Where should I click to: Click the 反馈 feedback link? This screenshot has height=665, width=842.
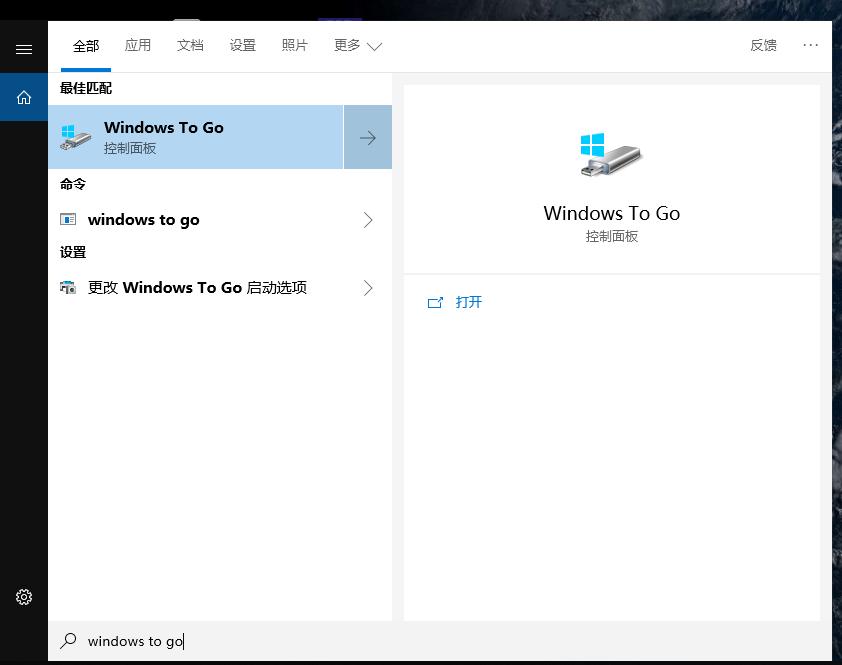[764, 45]
